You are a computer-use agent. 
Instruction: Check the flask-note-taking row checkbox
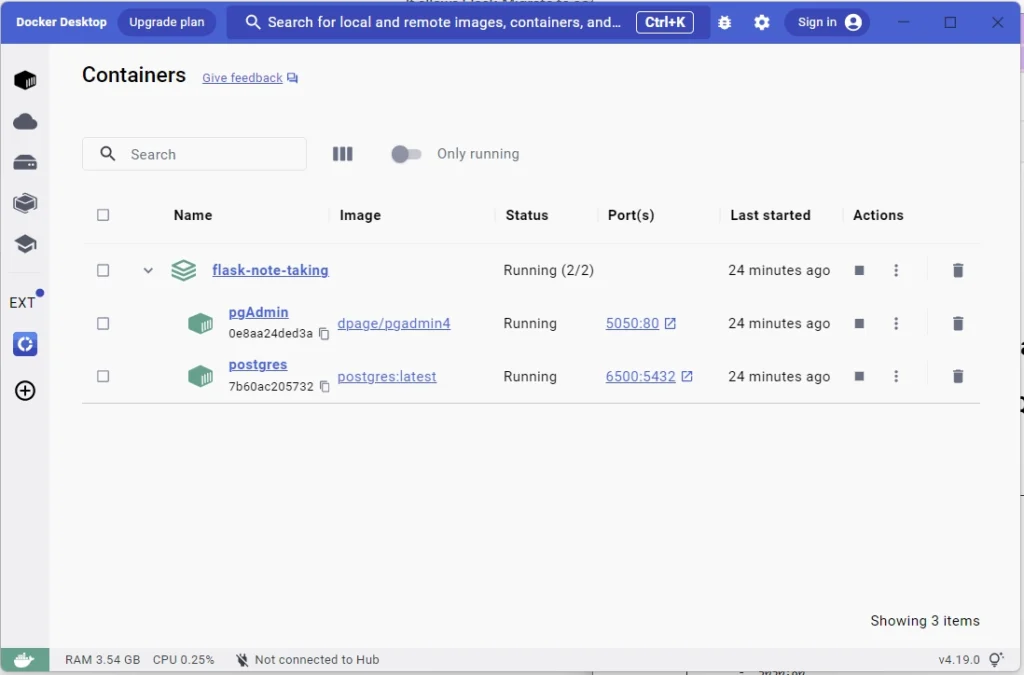point(103,270)
